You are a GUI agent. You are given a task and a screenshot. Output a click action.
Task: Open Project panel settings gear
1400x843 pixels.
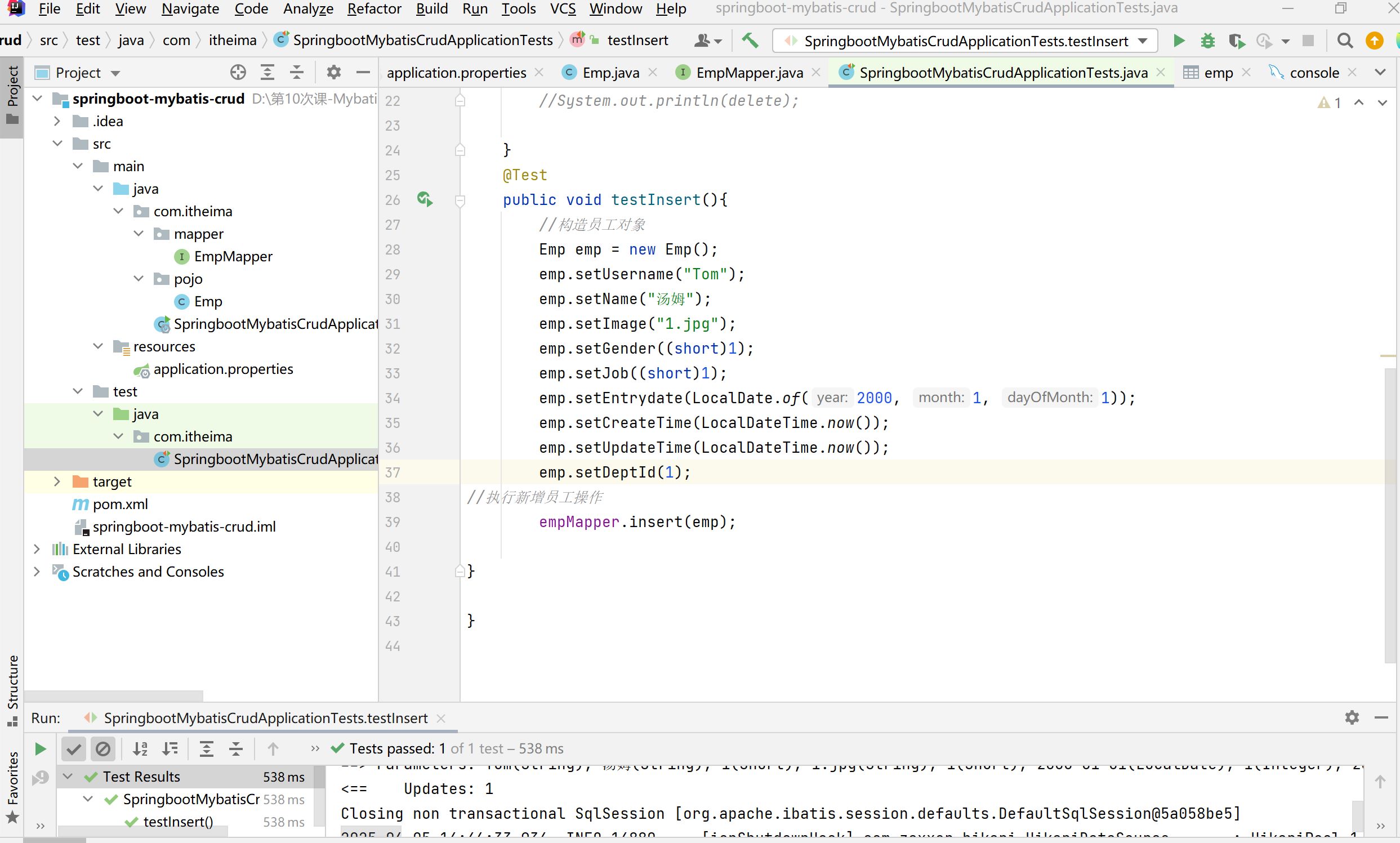pyautogui.click(x=333, y=73)
